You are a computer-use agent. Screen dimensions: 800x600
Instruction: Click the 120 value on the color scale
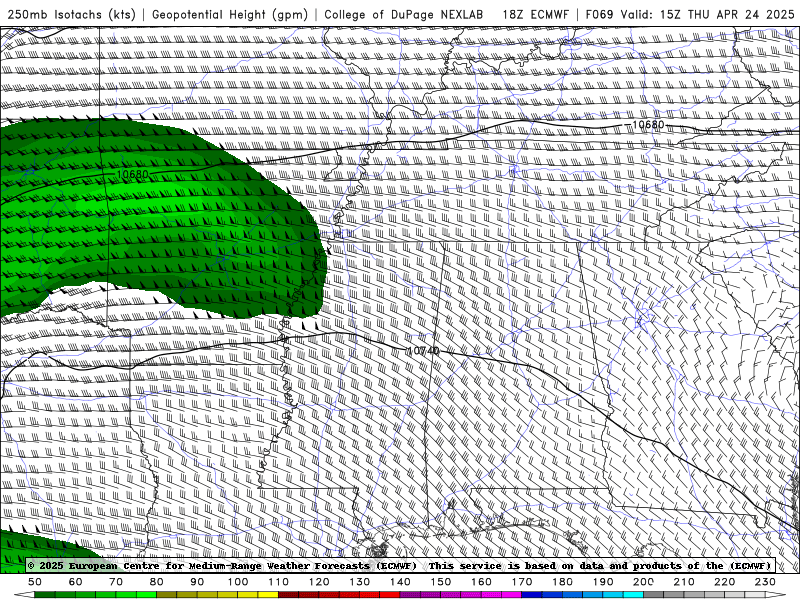(x=319, y=582)
